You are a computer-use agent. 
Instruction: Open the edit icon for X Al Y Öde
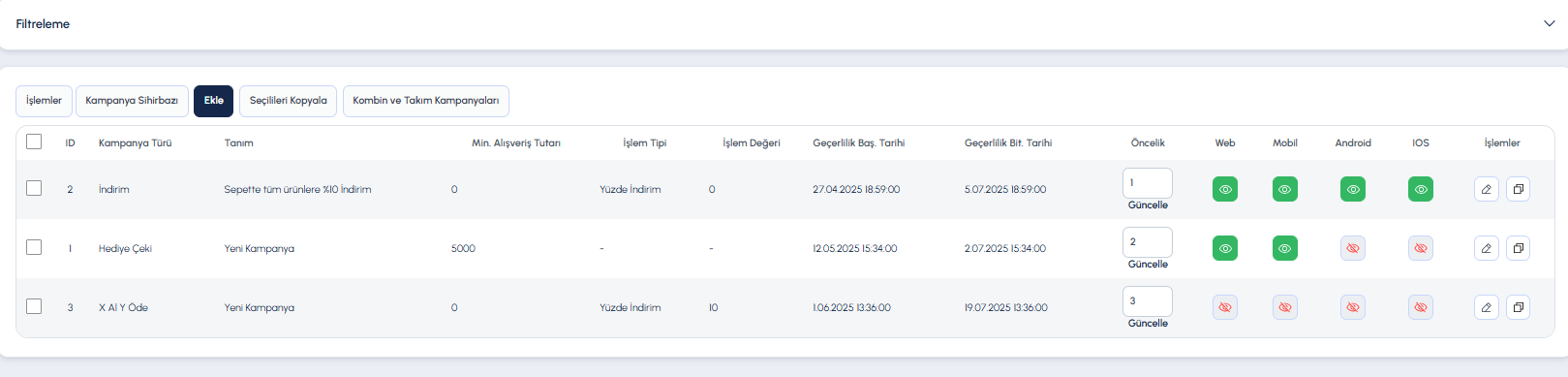pyautogui.click(x=1486, y=307)
